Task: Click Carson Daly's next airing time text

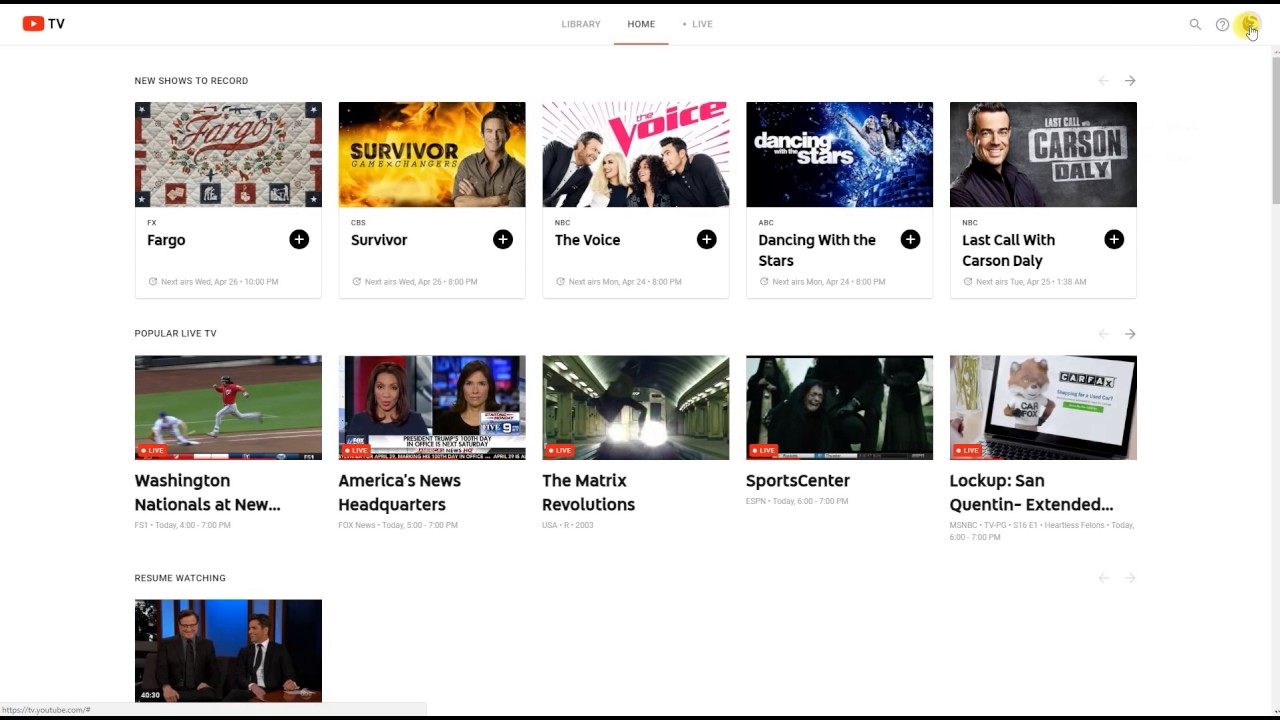Action: pyautogui.click(x=1031, y=282)
